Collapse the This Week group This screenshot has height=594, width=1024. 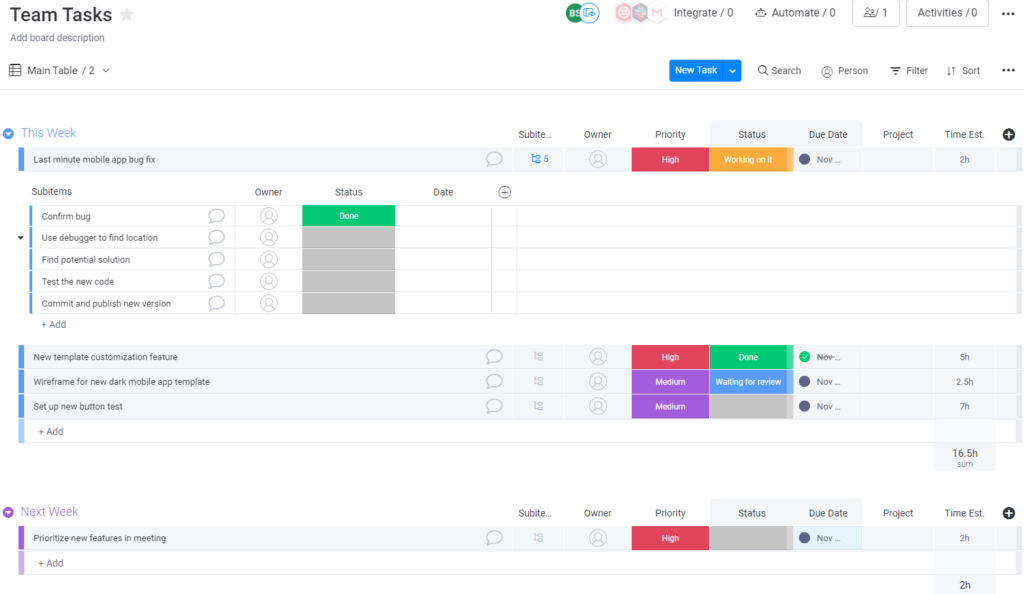[x=9, y=132]
